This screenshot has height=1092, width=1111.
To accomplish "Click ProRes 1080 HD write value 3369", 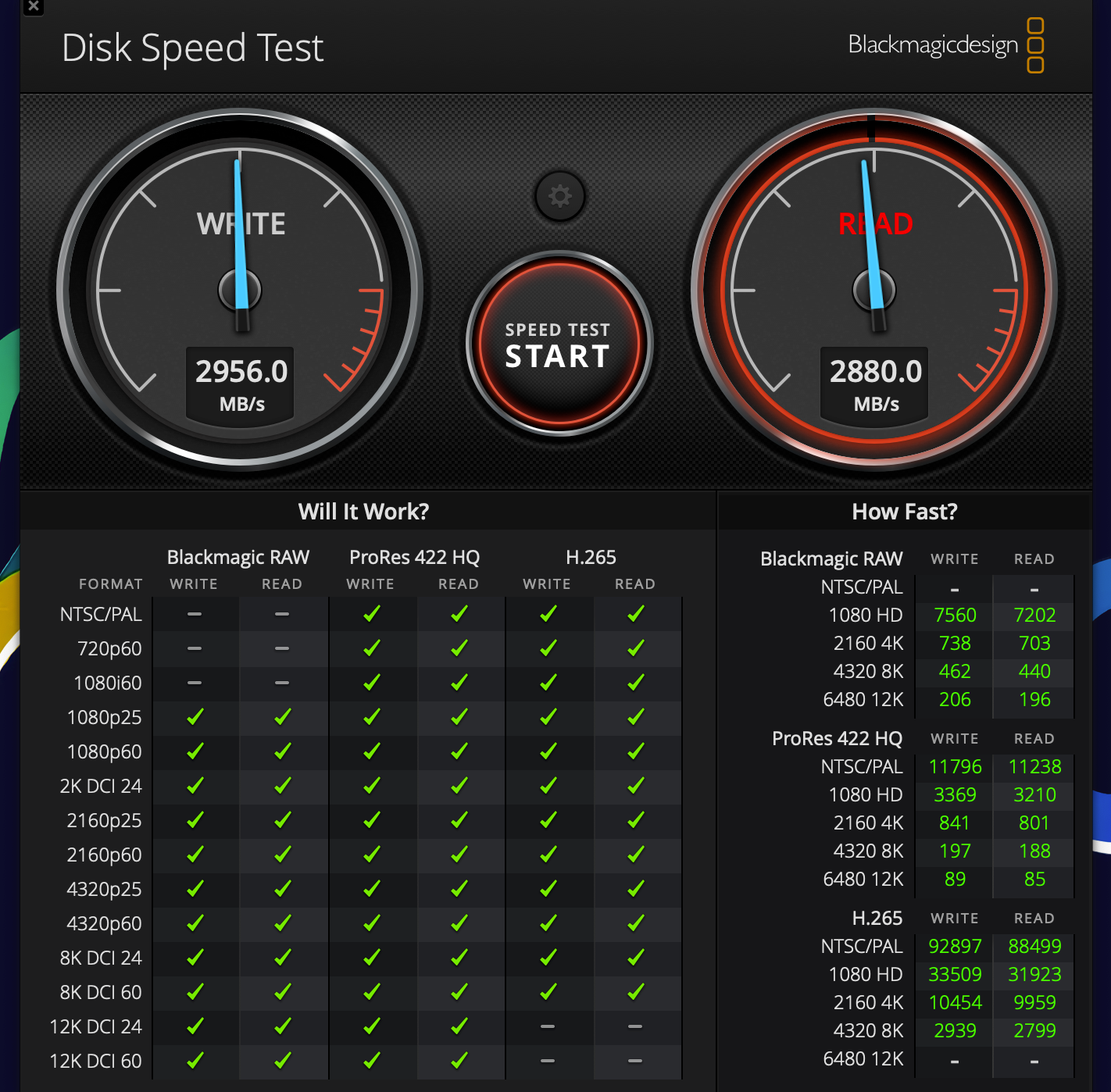I will point(955,795).
